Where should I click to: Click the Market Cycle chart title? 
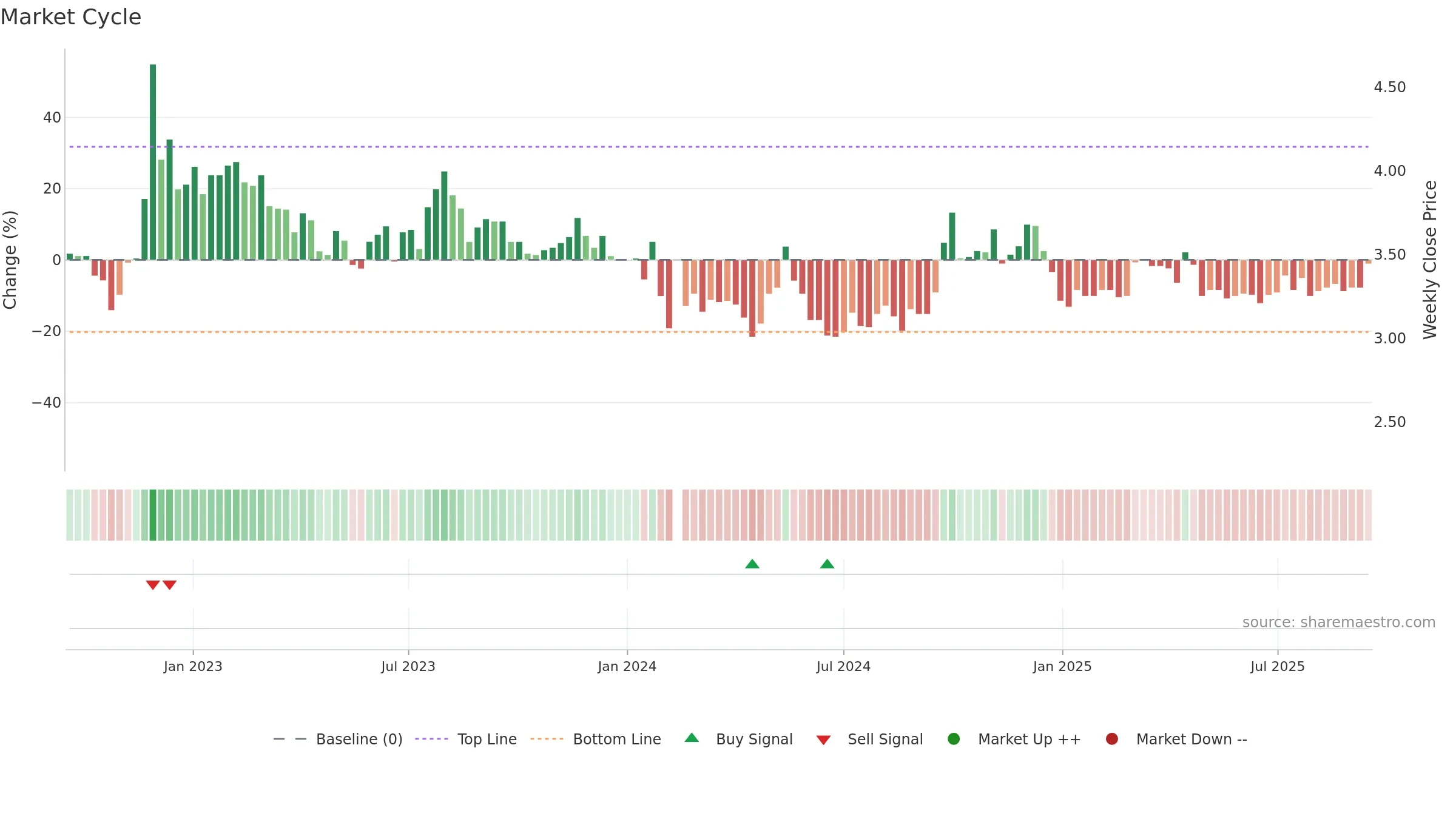point(71,17)
